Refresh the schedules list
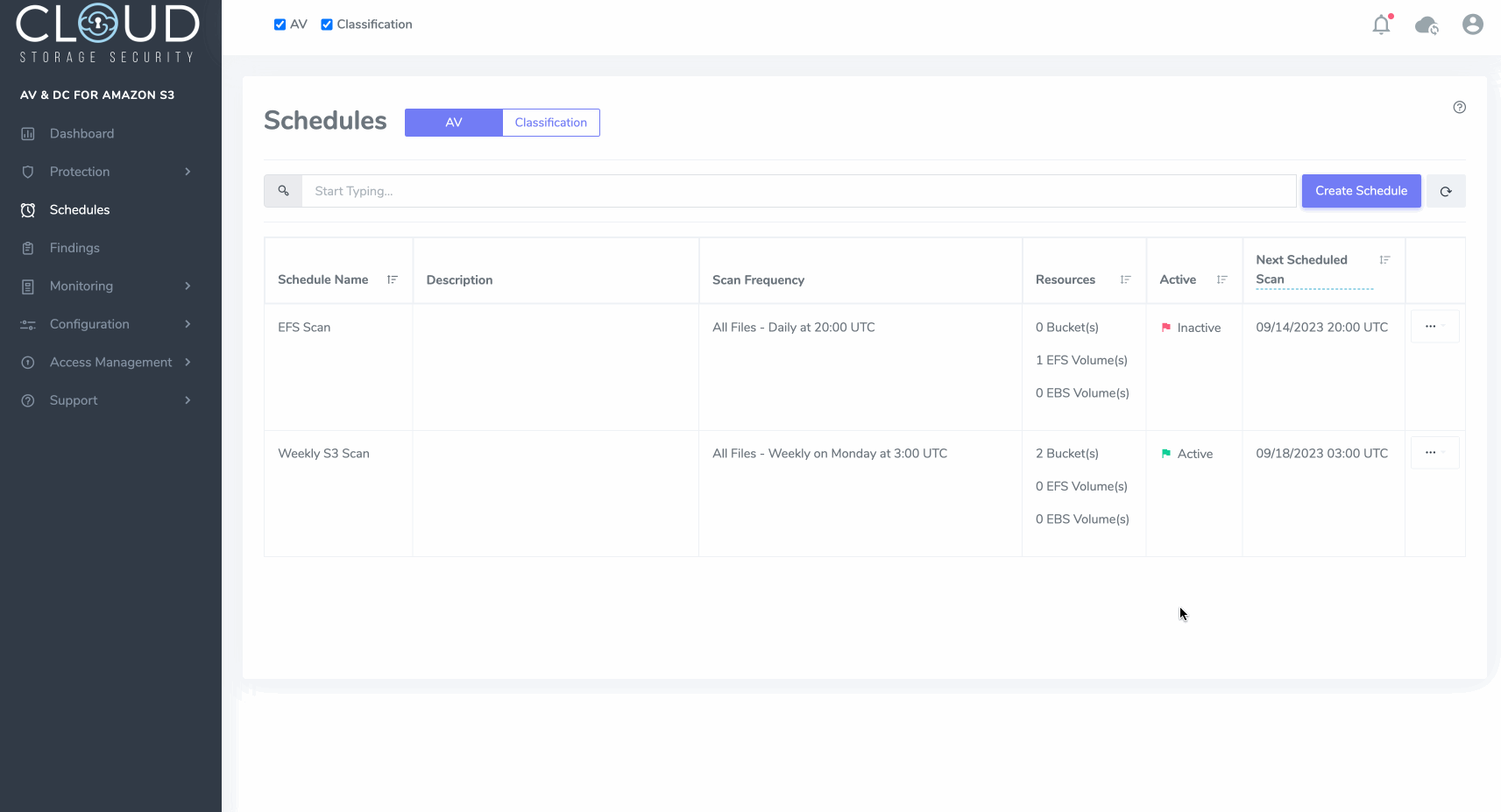 click(x=1446, y=191)
